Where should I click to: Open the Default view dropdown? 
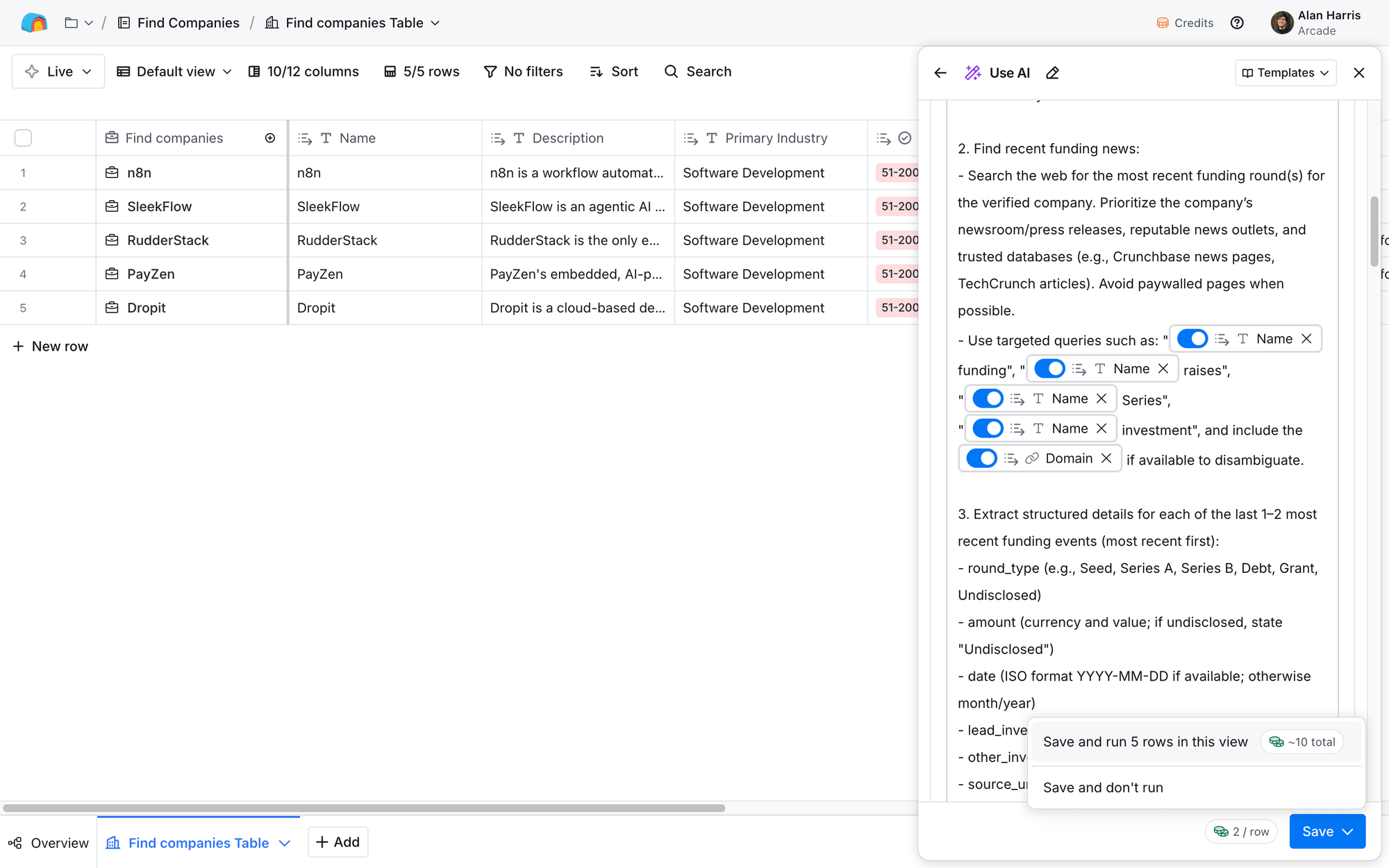(x=174, y=72)
